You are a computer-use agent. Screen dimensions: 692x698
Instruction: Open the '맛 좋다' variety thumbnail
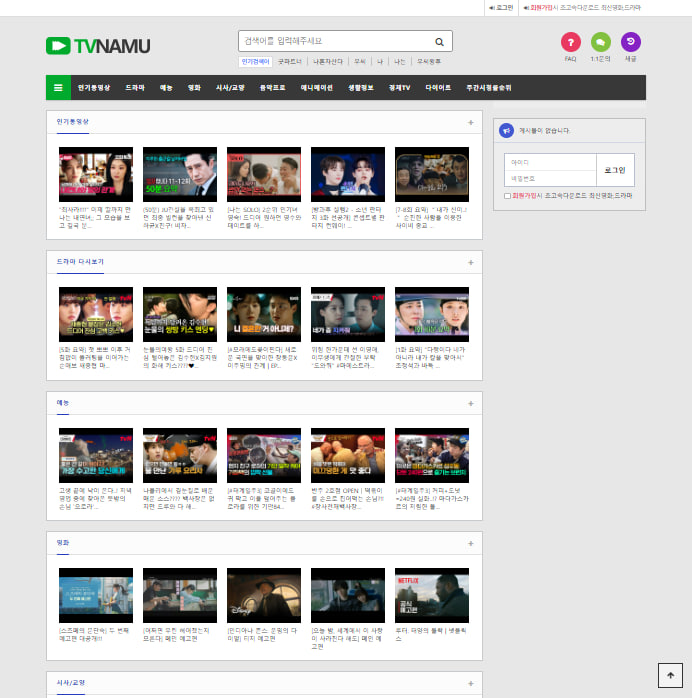(348, 455)
